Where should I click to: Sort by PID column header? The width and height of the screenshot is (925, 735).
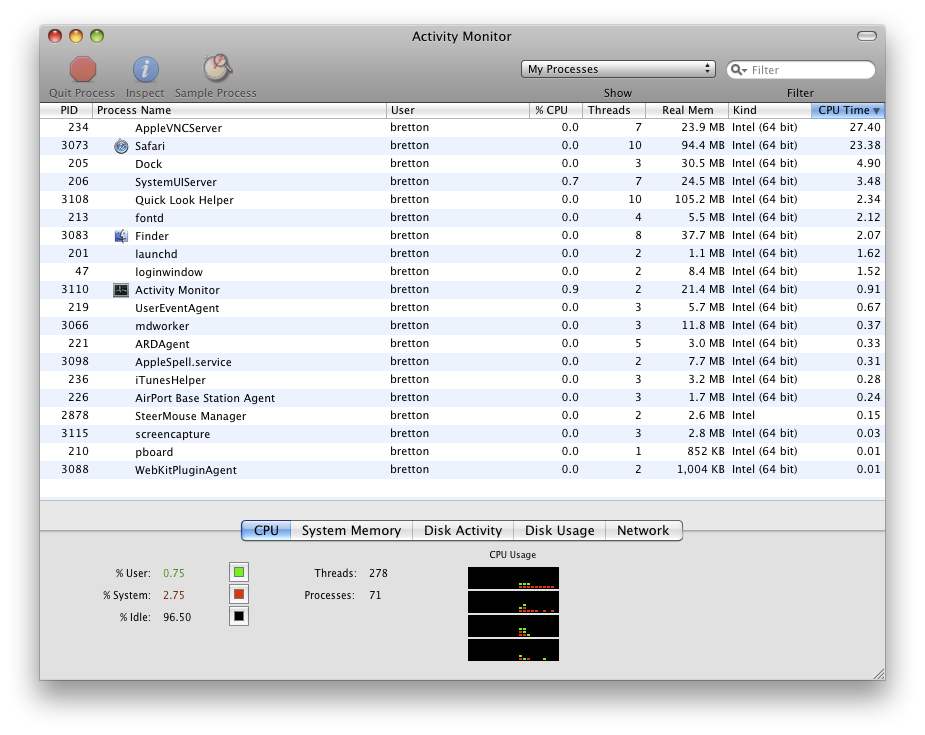coord(67,110)
